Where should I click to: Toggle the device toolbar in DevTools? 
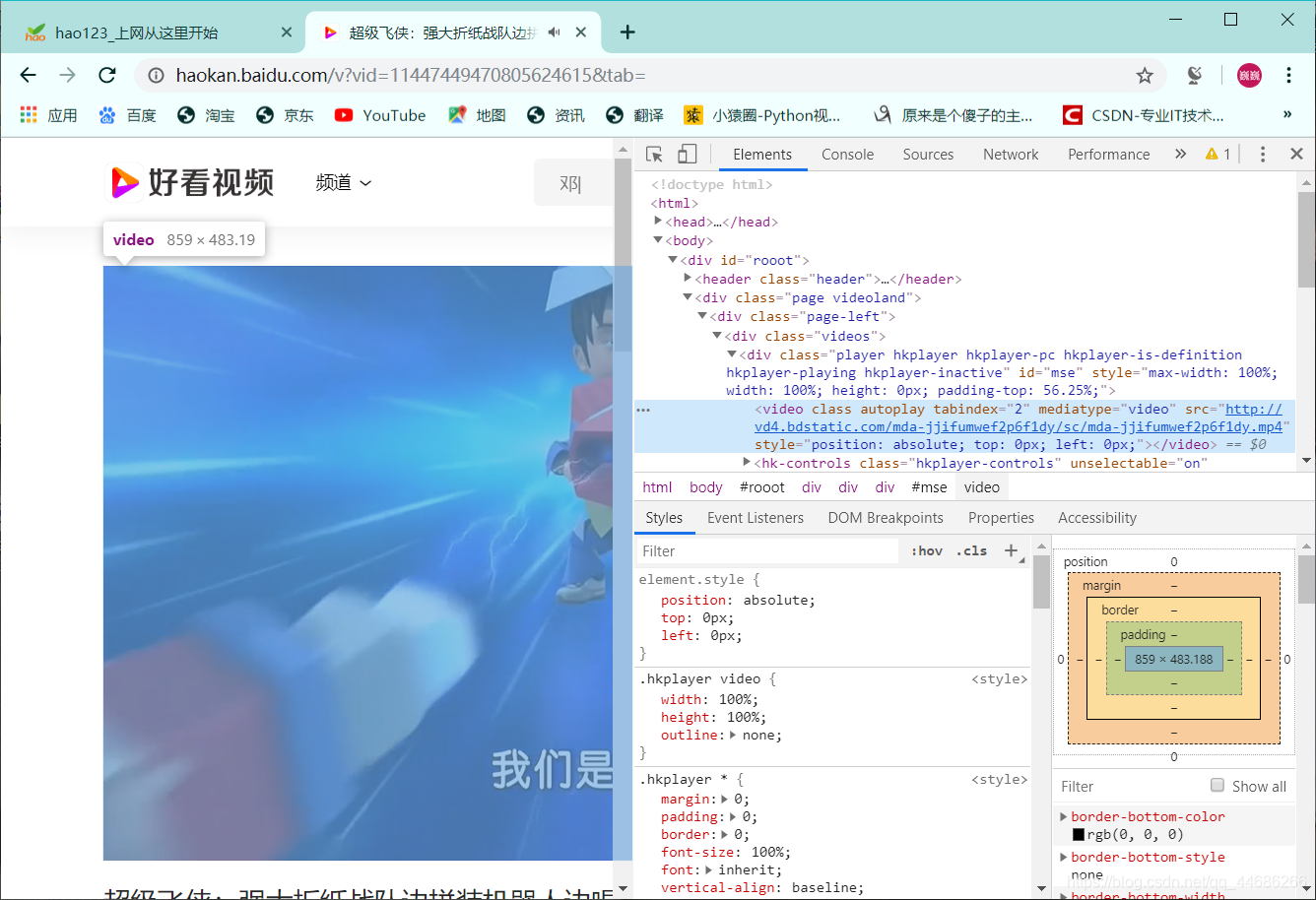coord(687,155)
